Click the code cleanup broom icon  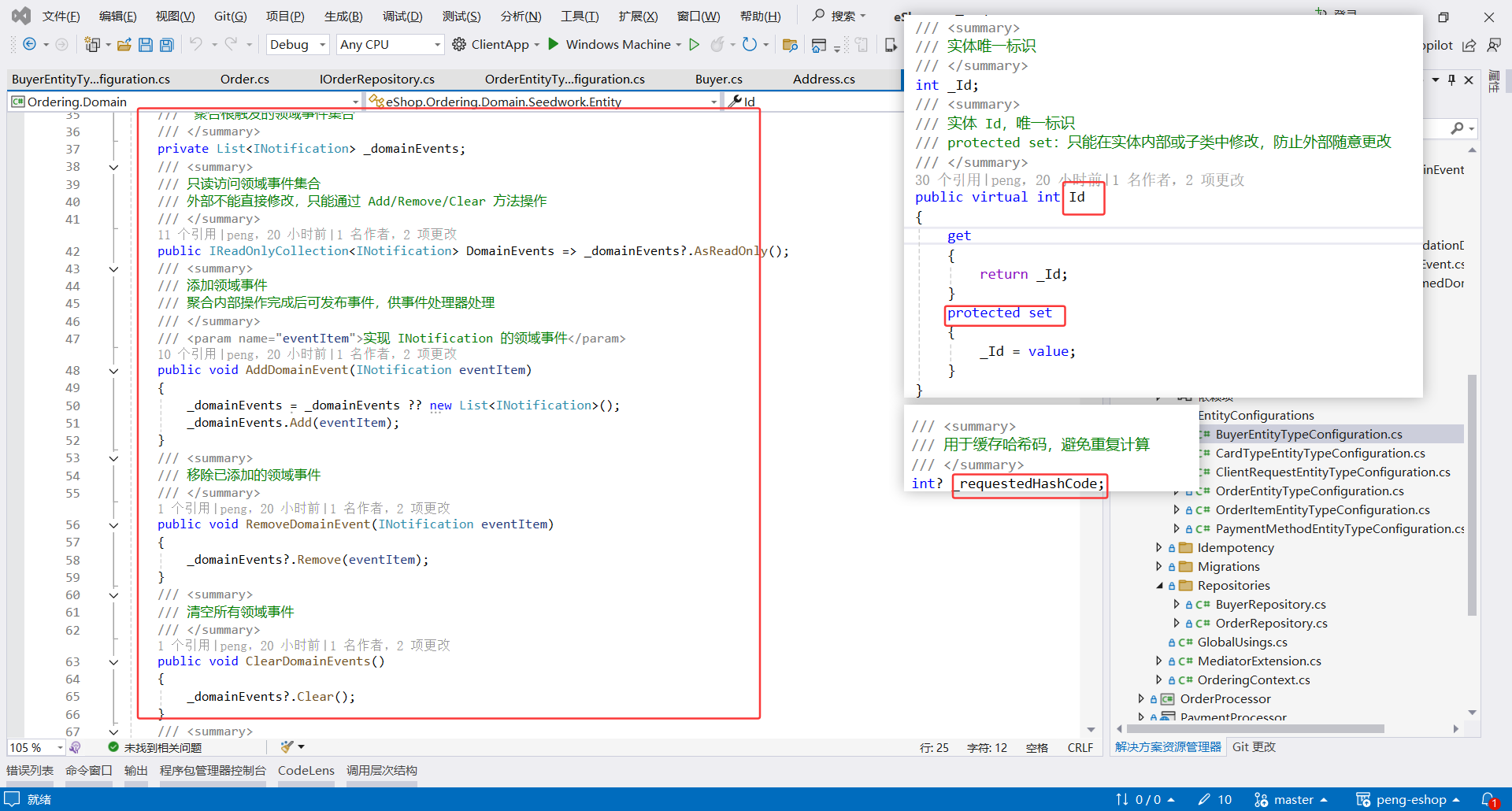coord(287,746)
